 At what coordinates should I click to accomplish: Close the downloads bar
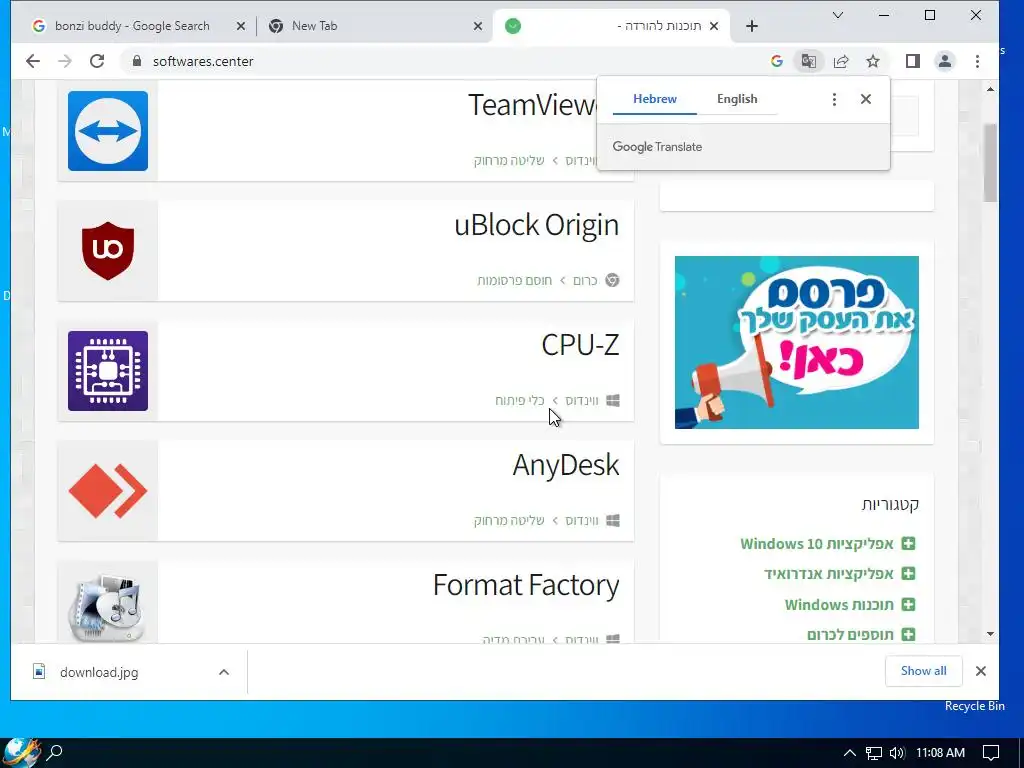980,671
